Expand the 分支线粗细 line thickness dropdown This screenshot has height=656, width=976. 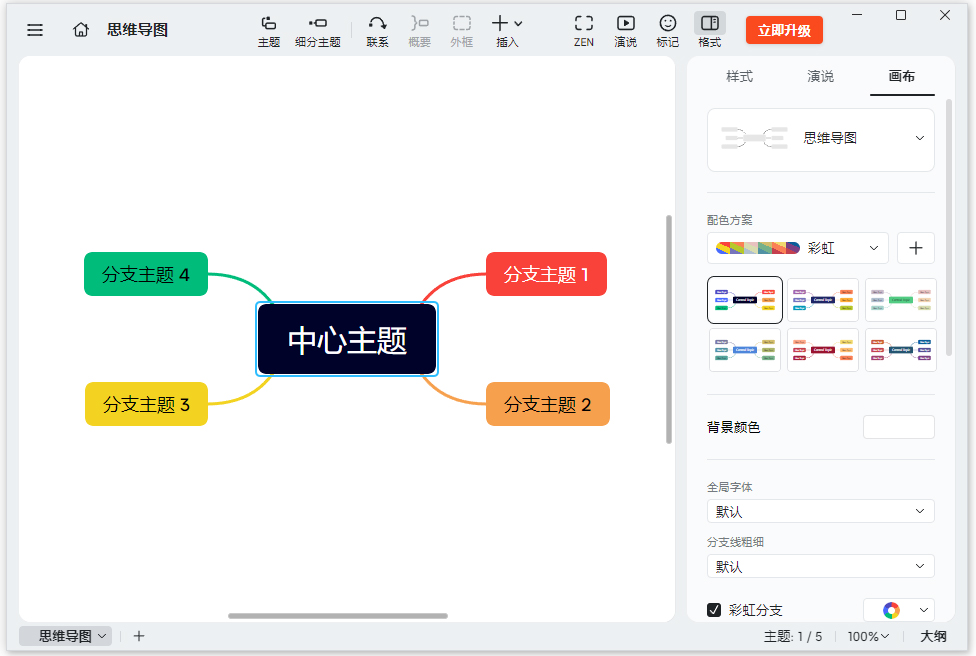pyautogui.click(x=820, y=566)
